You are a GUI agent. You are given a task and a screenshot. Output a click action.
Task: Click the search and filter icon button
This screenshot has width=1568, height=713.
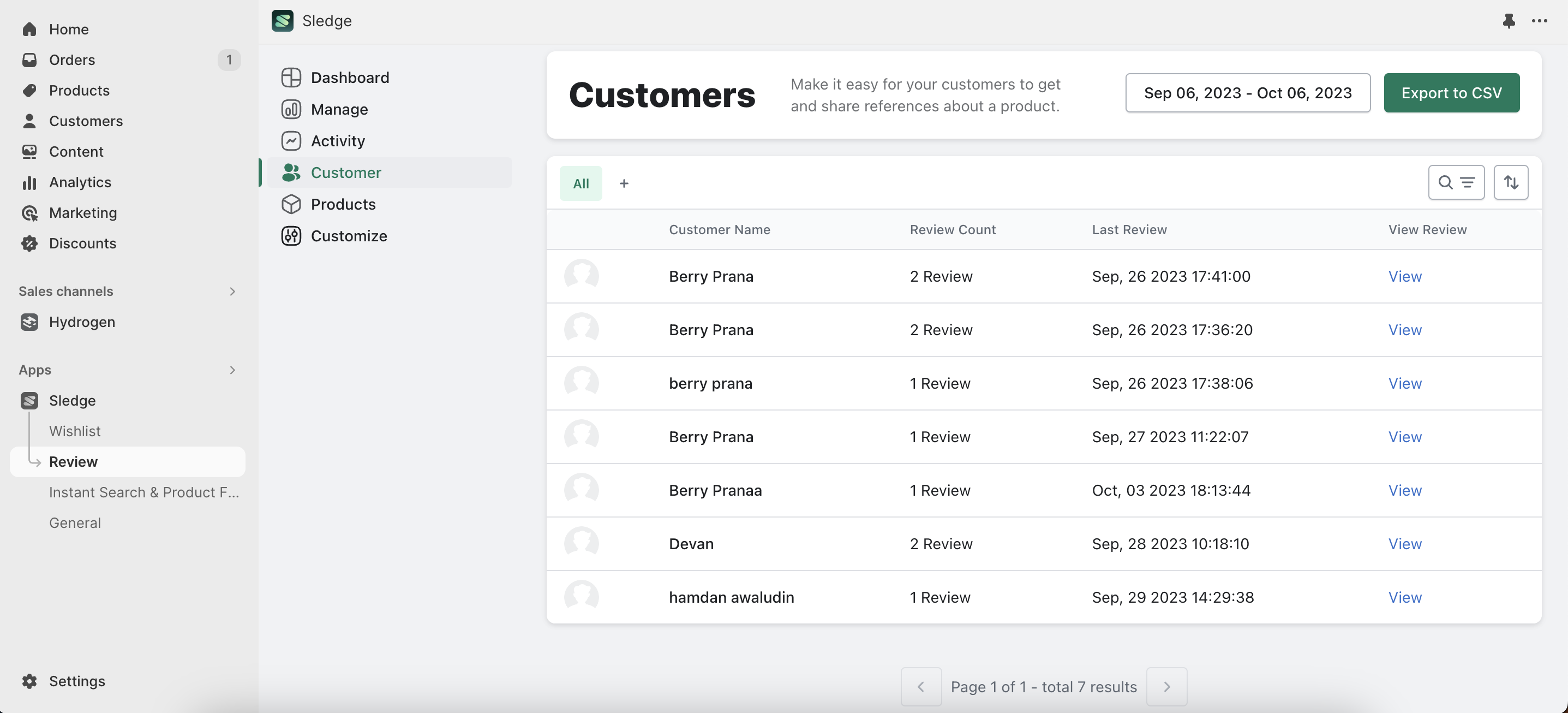(1456, 182)
